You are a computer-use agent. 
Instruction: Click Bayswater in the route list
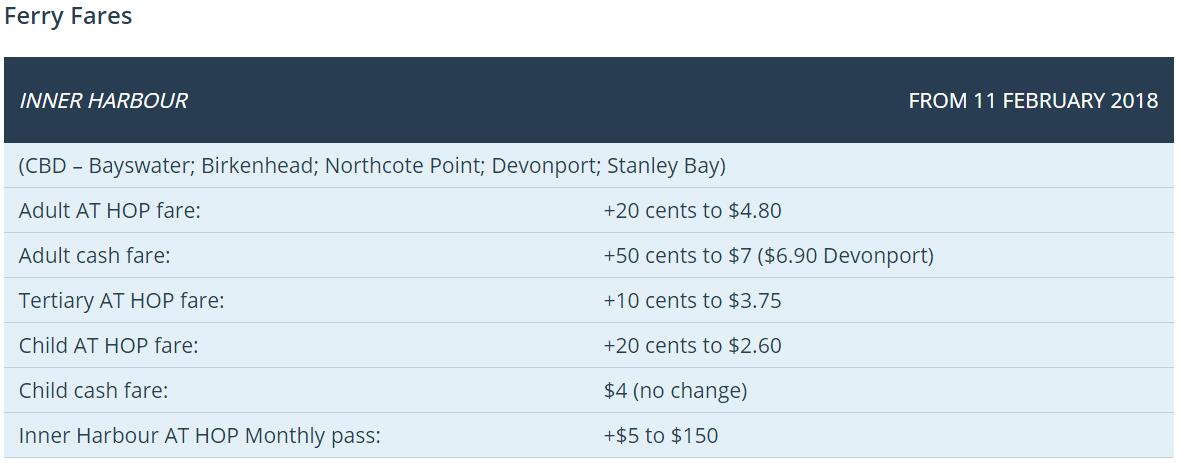(139, 165)
